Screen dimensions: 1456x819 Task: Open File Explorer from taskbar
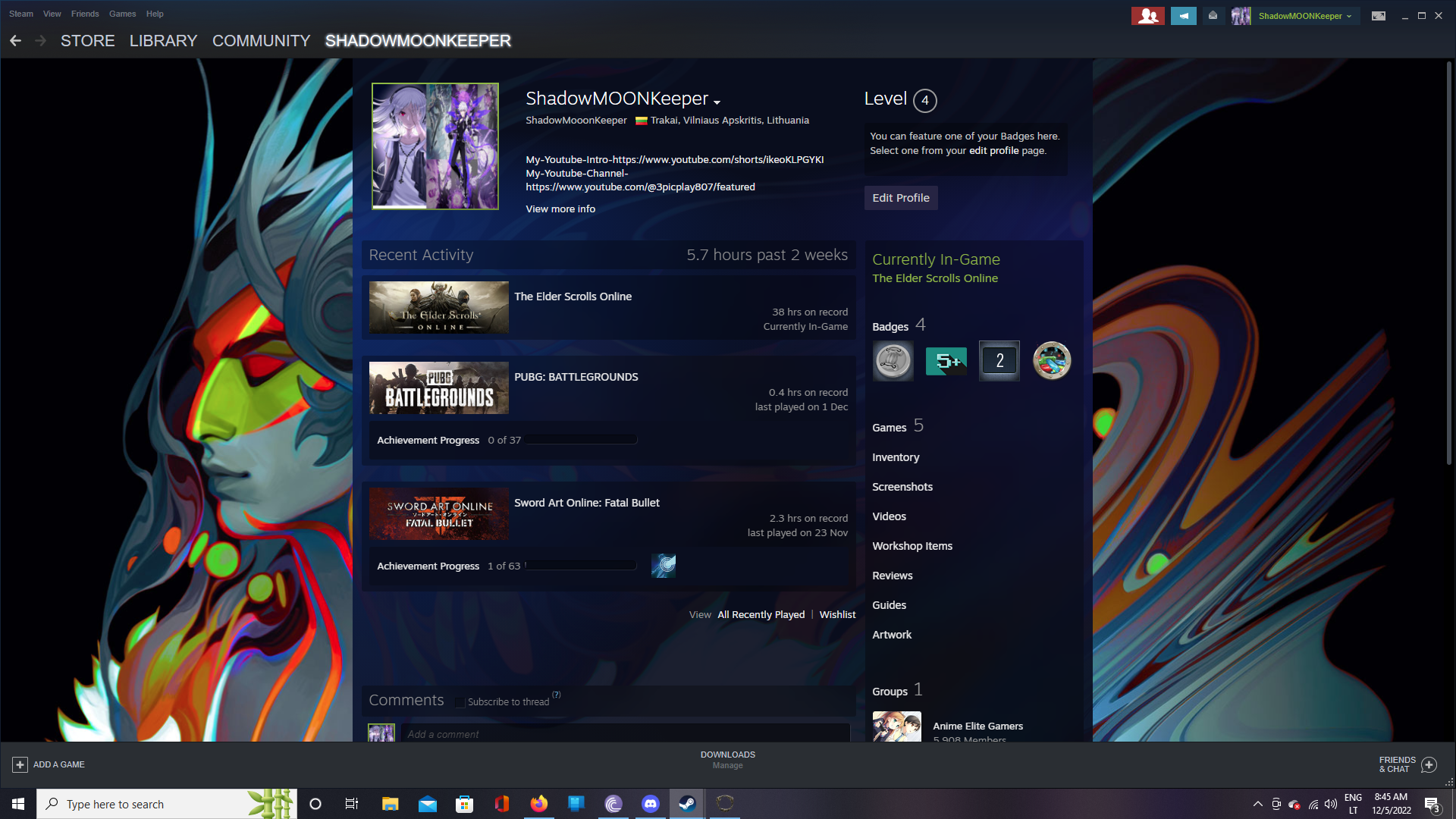point(390,804)
